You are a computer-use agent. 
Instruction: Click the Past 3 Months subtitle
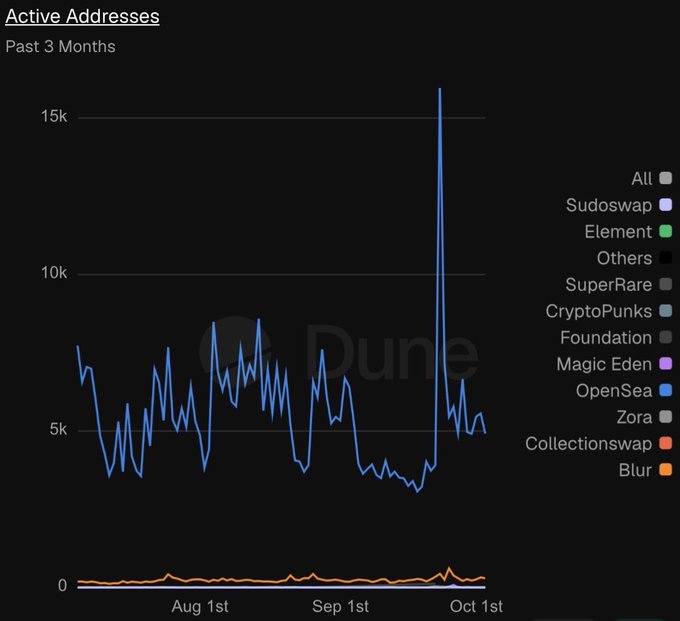tap(60, 46)
